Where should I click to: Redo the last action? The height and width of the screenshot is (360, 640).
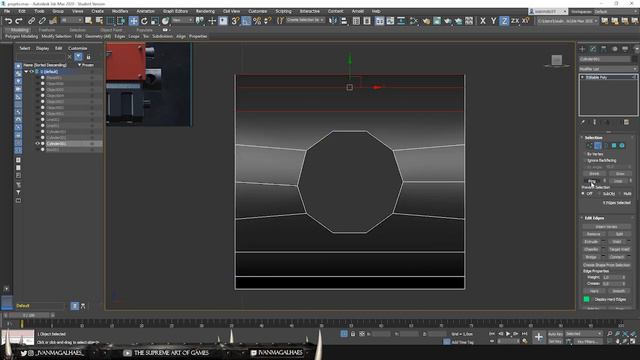(19, 20)
